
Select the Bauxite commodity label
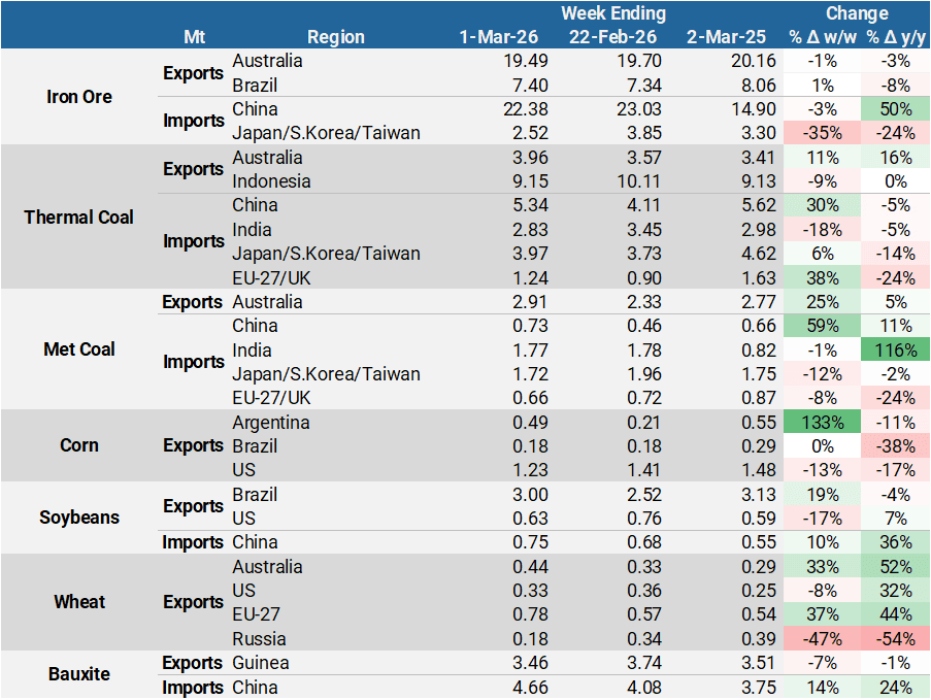79,674
